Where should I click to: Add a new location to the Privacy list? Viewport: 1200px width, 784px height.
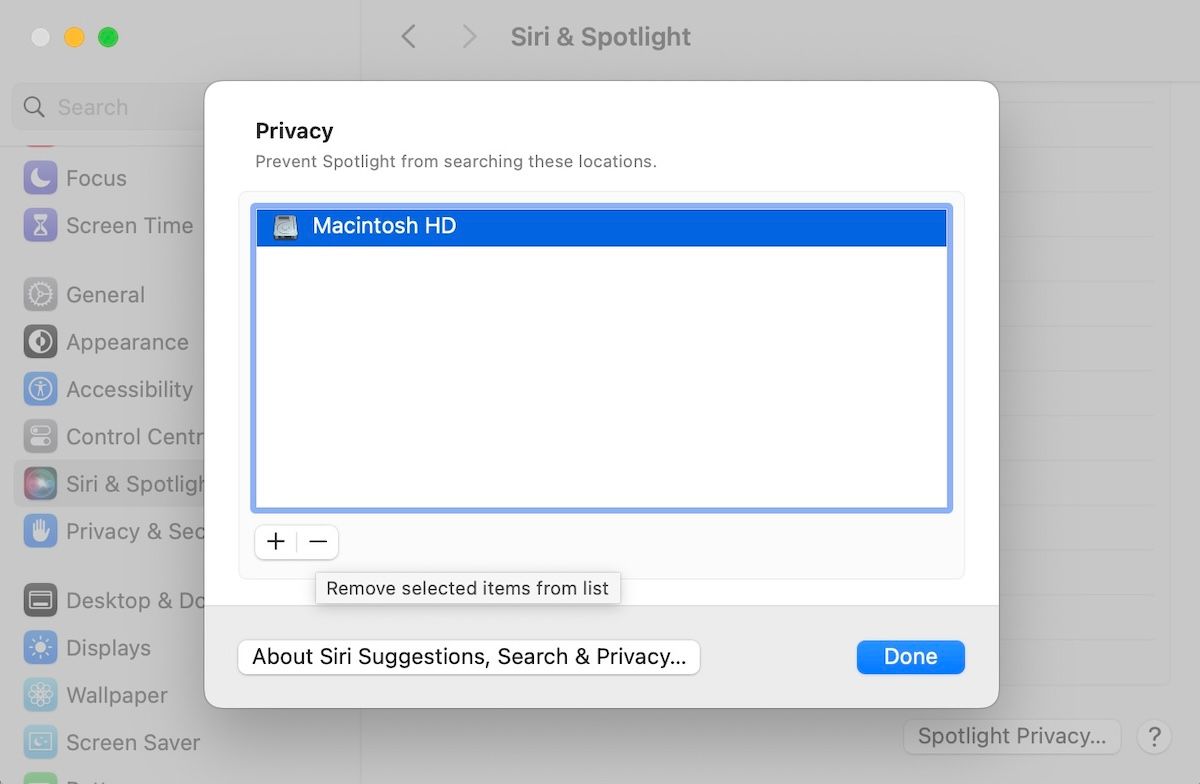coord(276,541)
